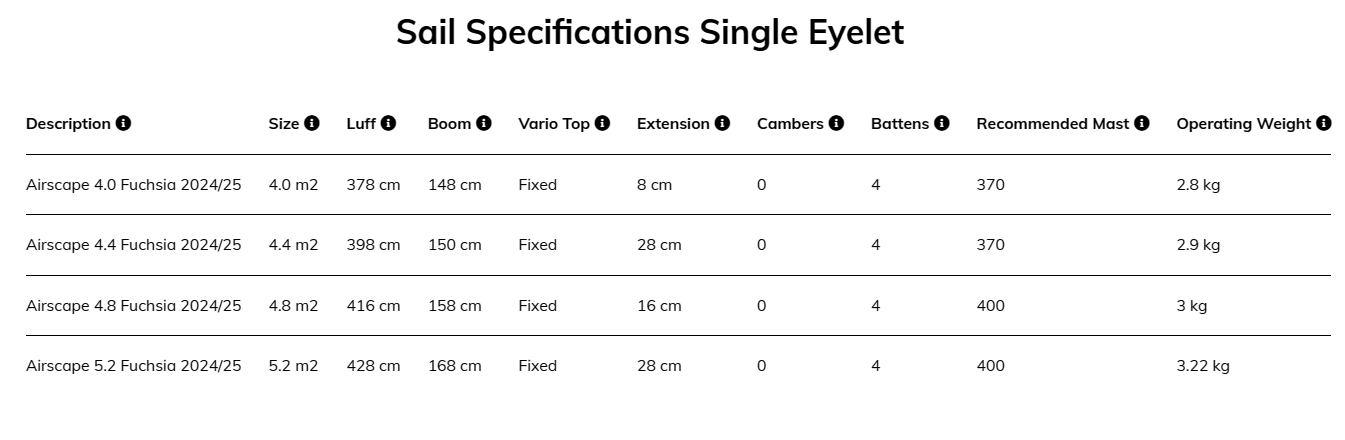Viewport: 1345px width, 440px height.
Task: Click the Cambers info icon
Action: (836, 124)
